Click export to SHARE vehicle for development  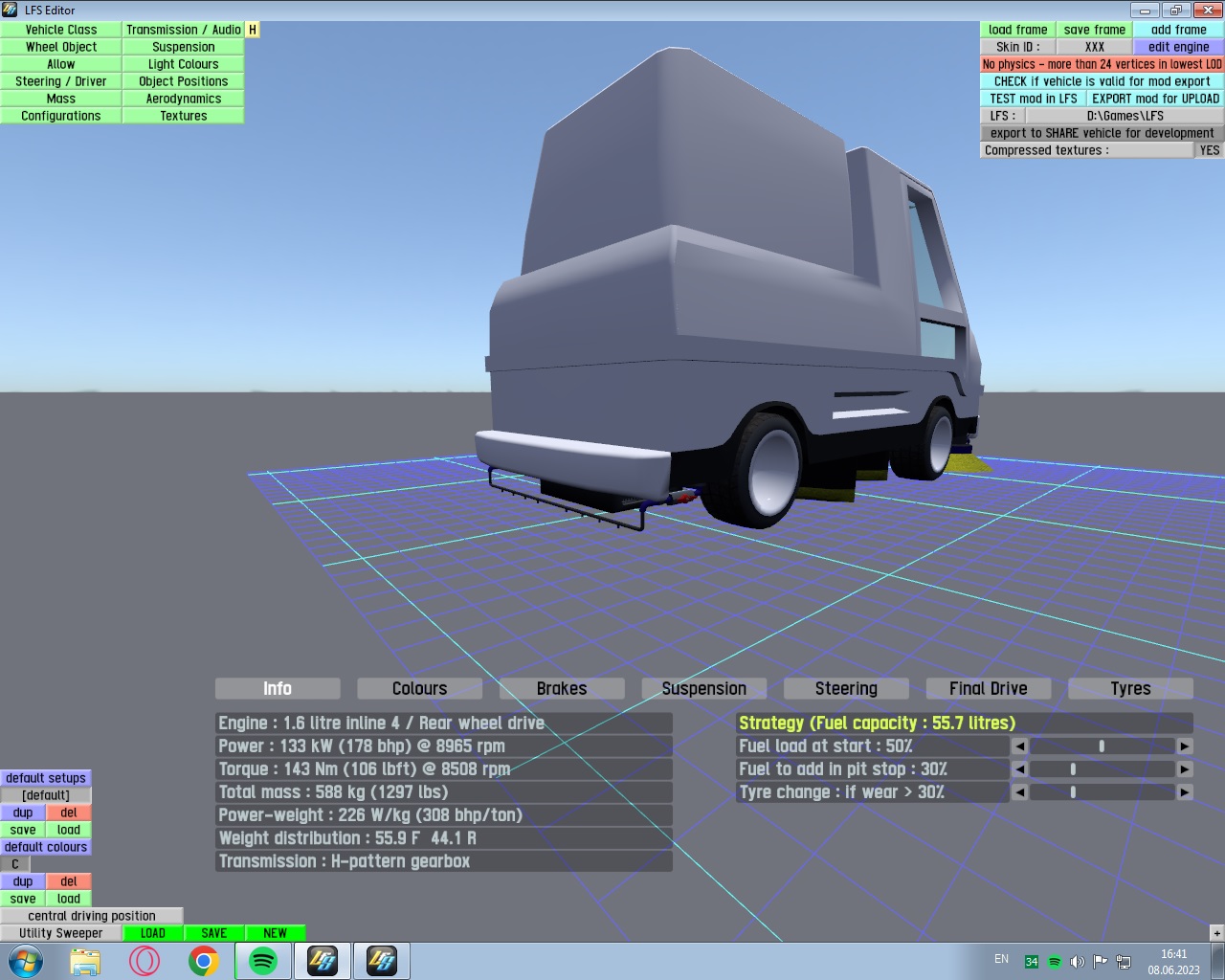coord(1102,133)
